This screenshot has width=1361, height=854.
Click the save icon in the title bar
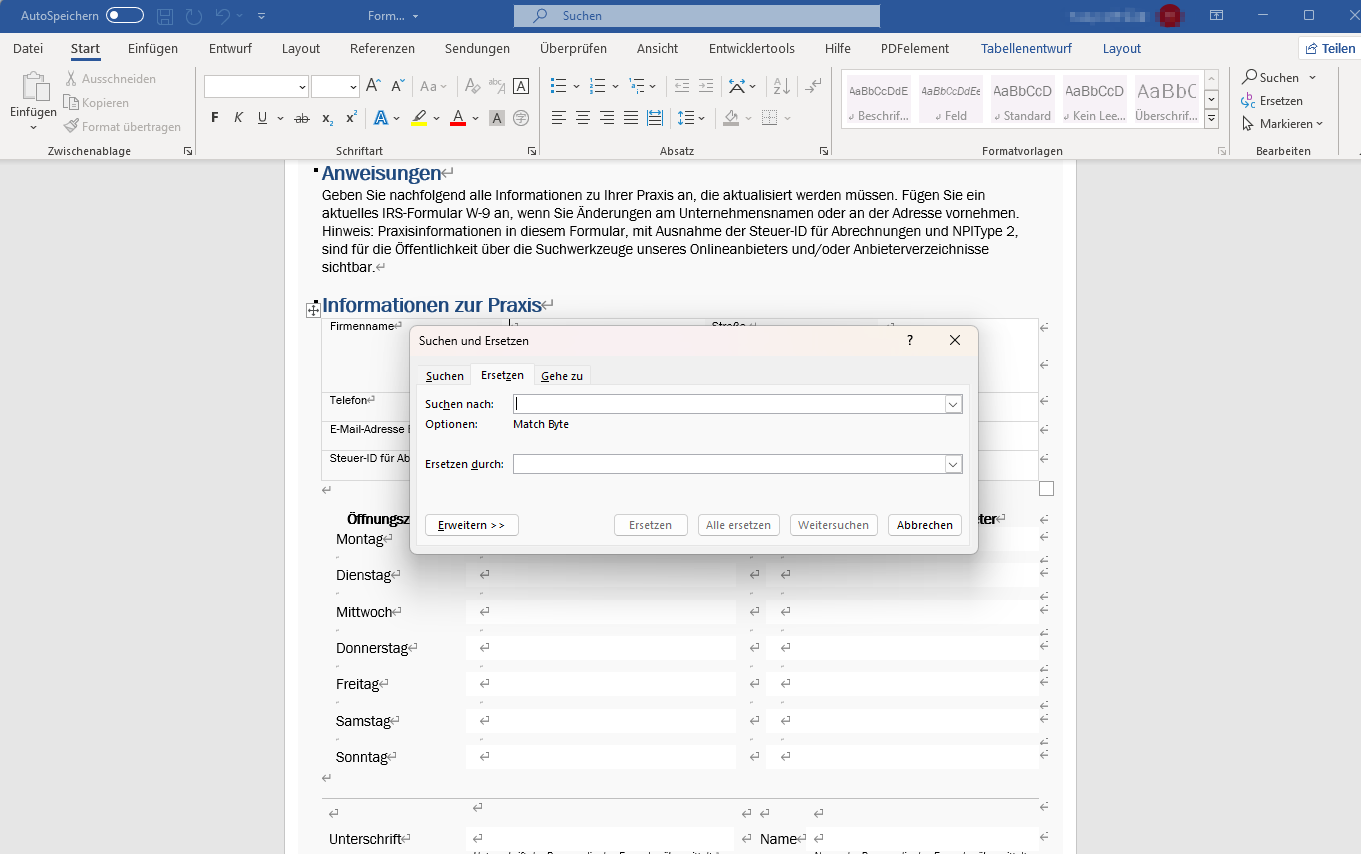tap(165, 16)
